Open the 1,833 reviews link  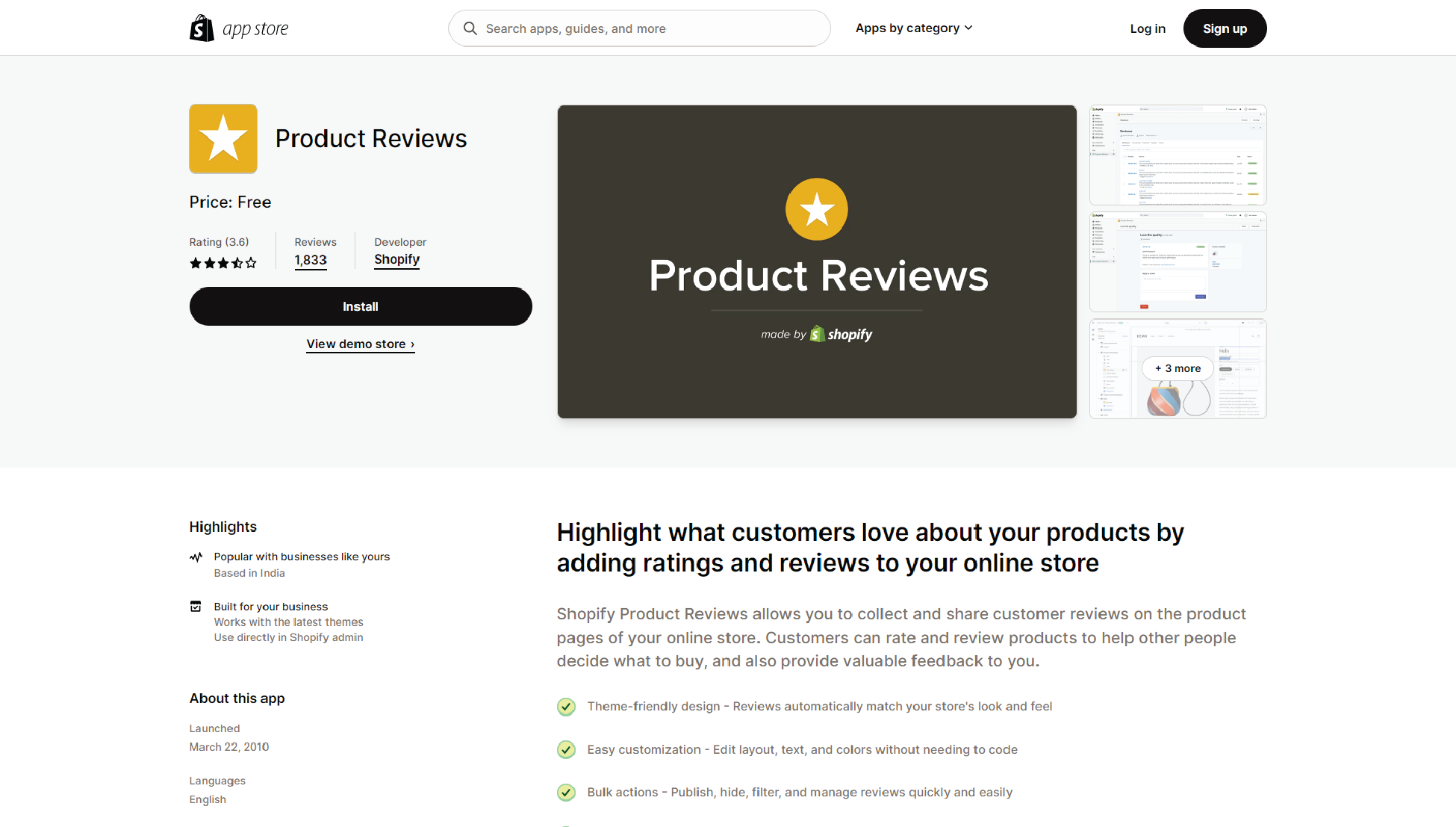click(311, 260)
